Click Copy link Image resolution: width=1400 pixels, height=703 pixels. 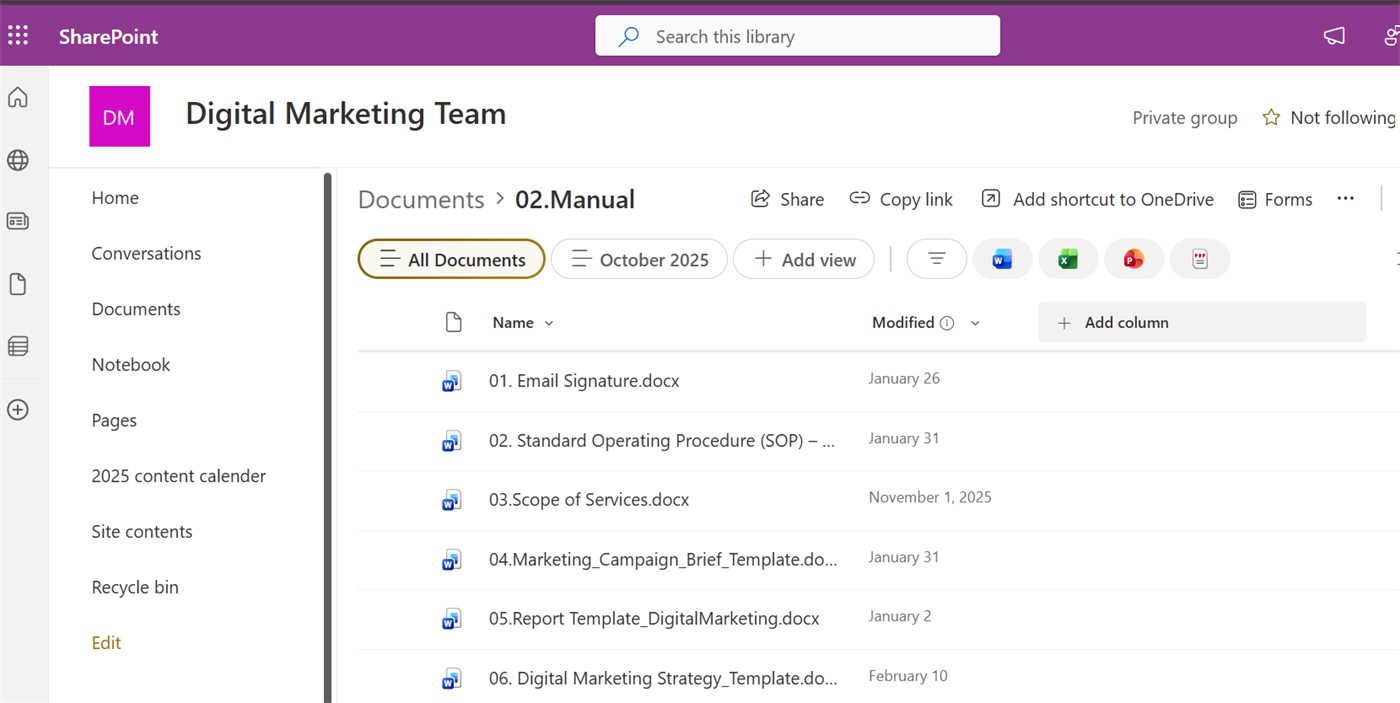[901, 199]
